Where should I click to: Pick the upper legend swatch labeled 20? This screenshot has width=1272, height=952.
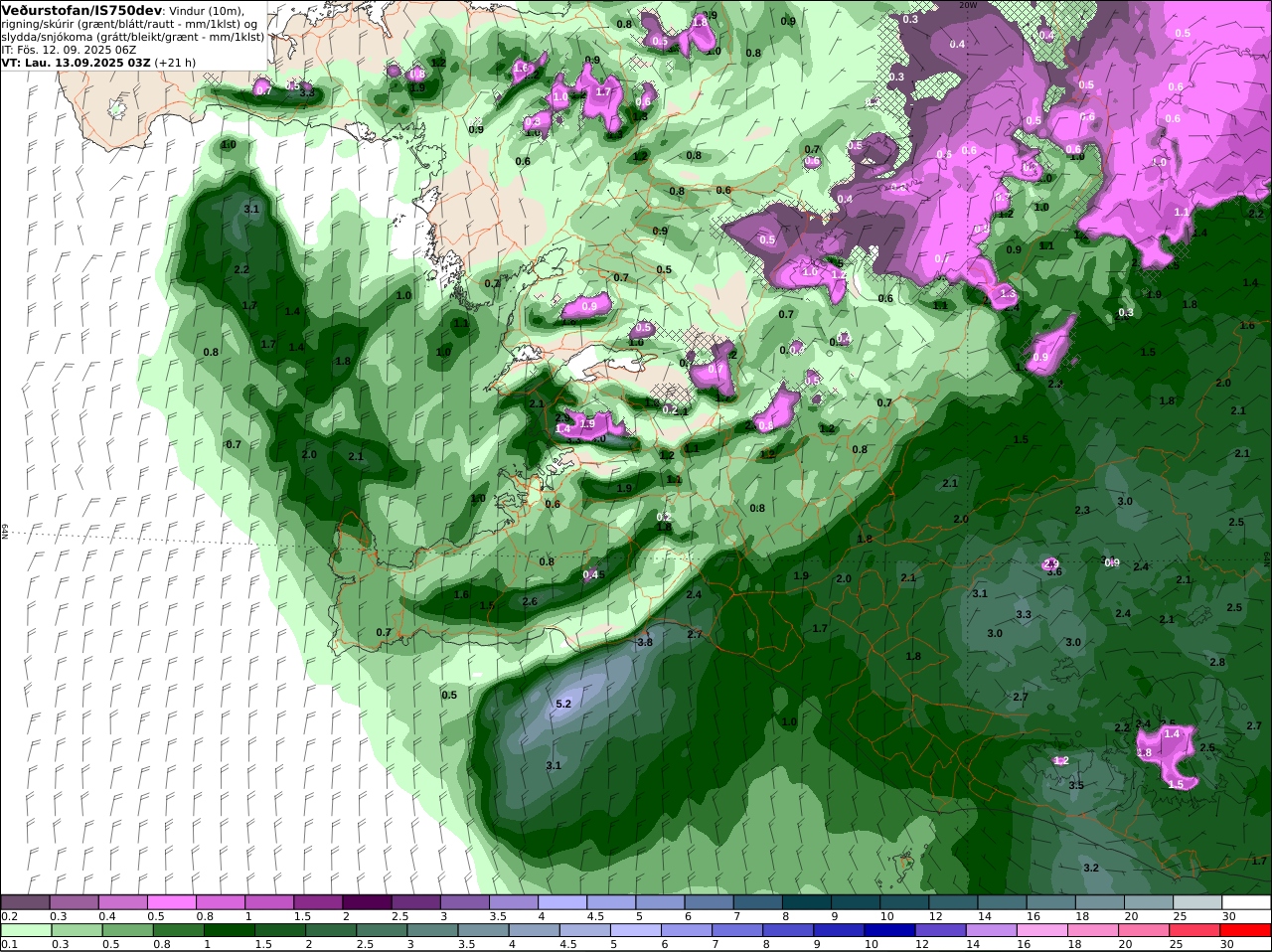[x=1150, y=902]
